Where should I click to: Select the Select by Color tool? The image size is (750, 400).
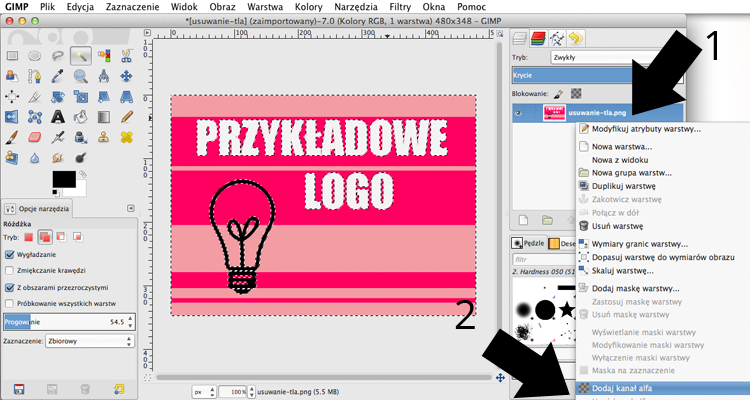104,56
